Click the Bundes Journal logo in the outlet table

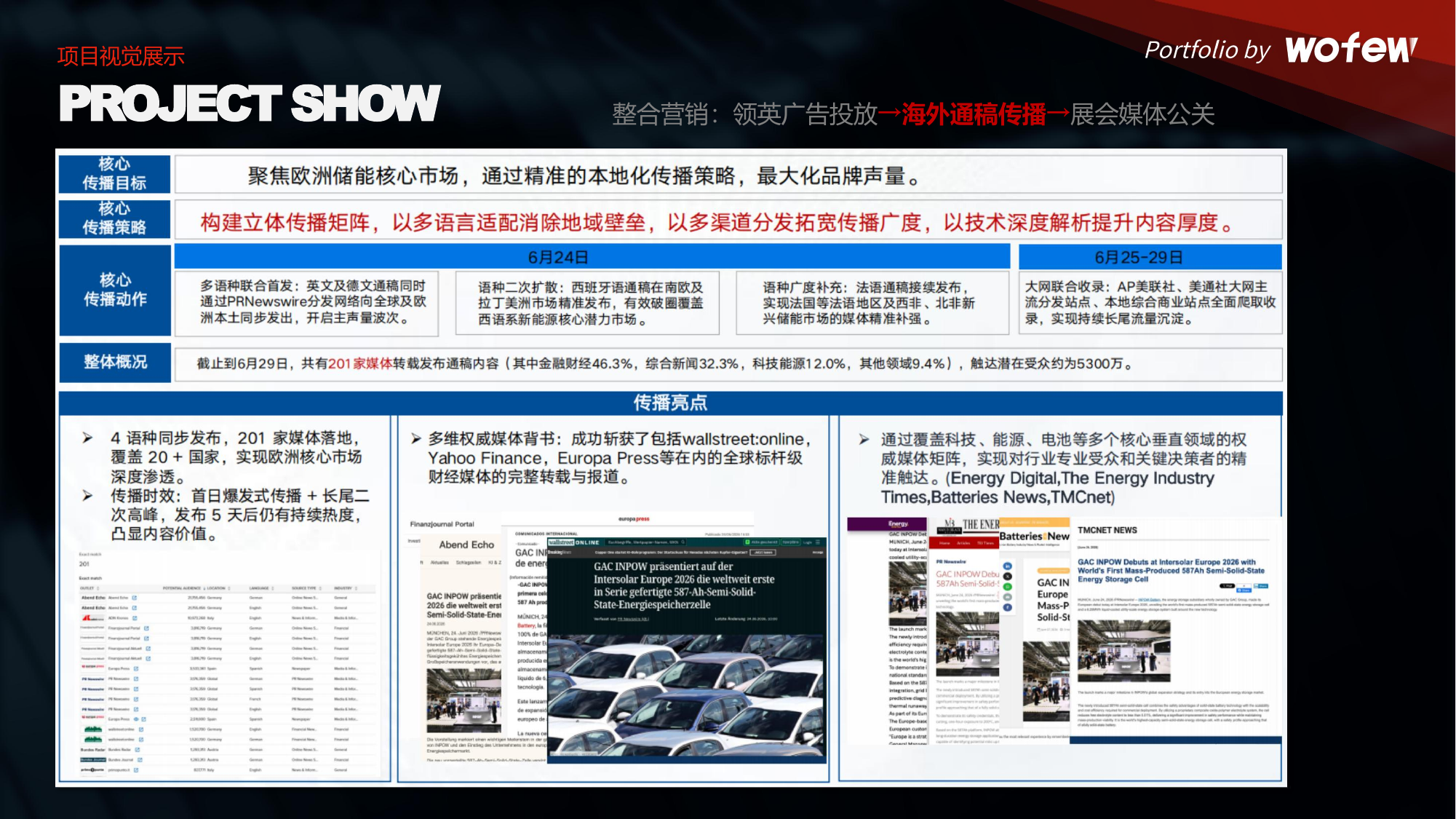pos(93,759)
